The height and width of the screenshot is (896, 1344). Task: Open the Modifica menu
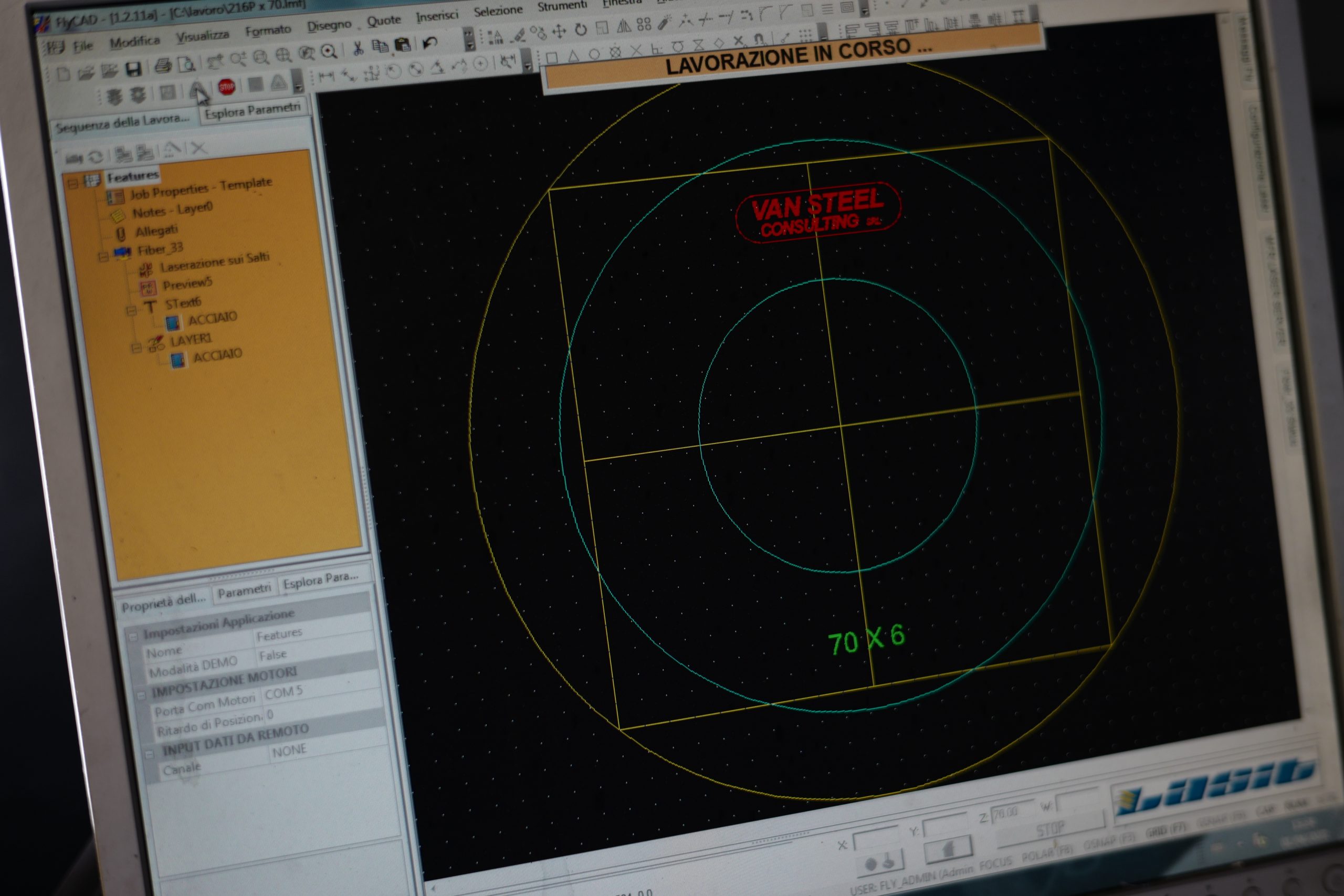tap(135, 41)
